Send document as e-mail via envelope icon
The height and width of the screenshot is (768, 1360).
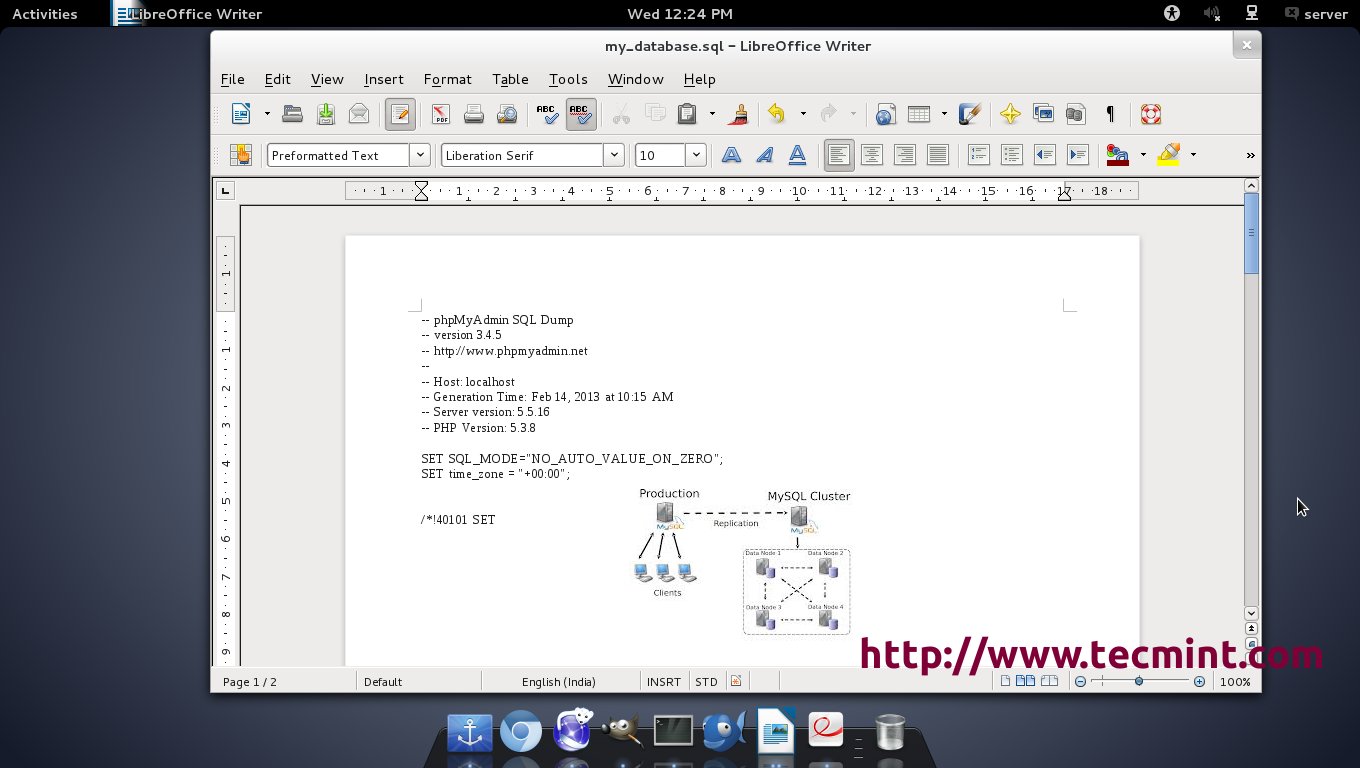(359, 114)
